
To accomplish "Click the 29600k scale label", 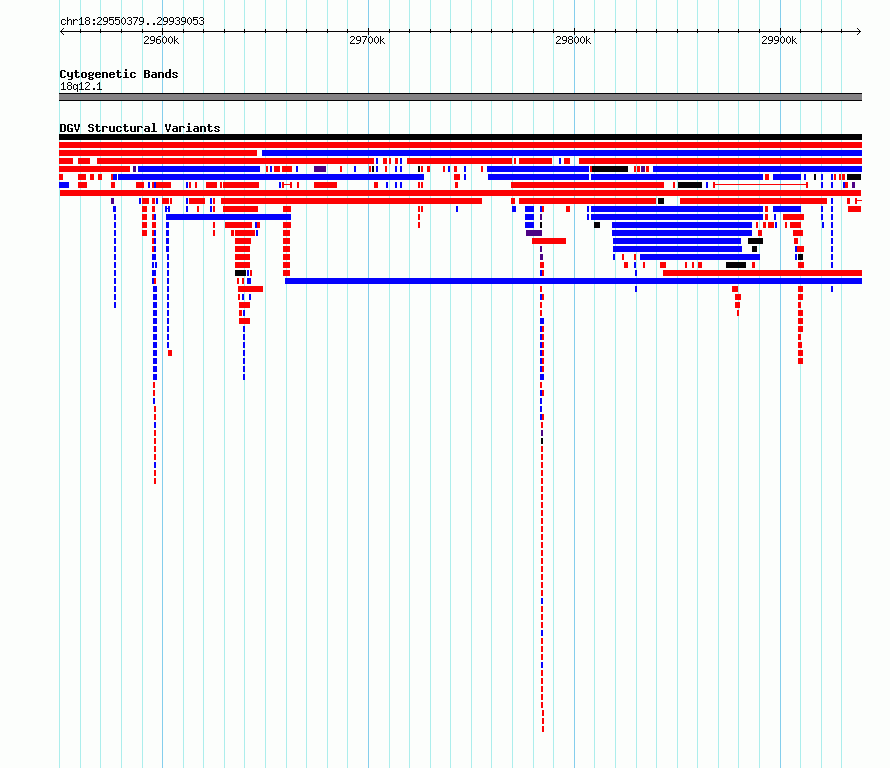I will pyautogui.click(x=161, y=40).
